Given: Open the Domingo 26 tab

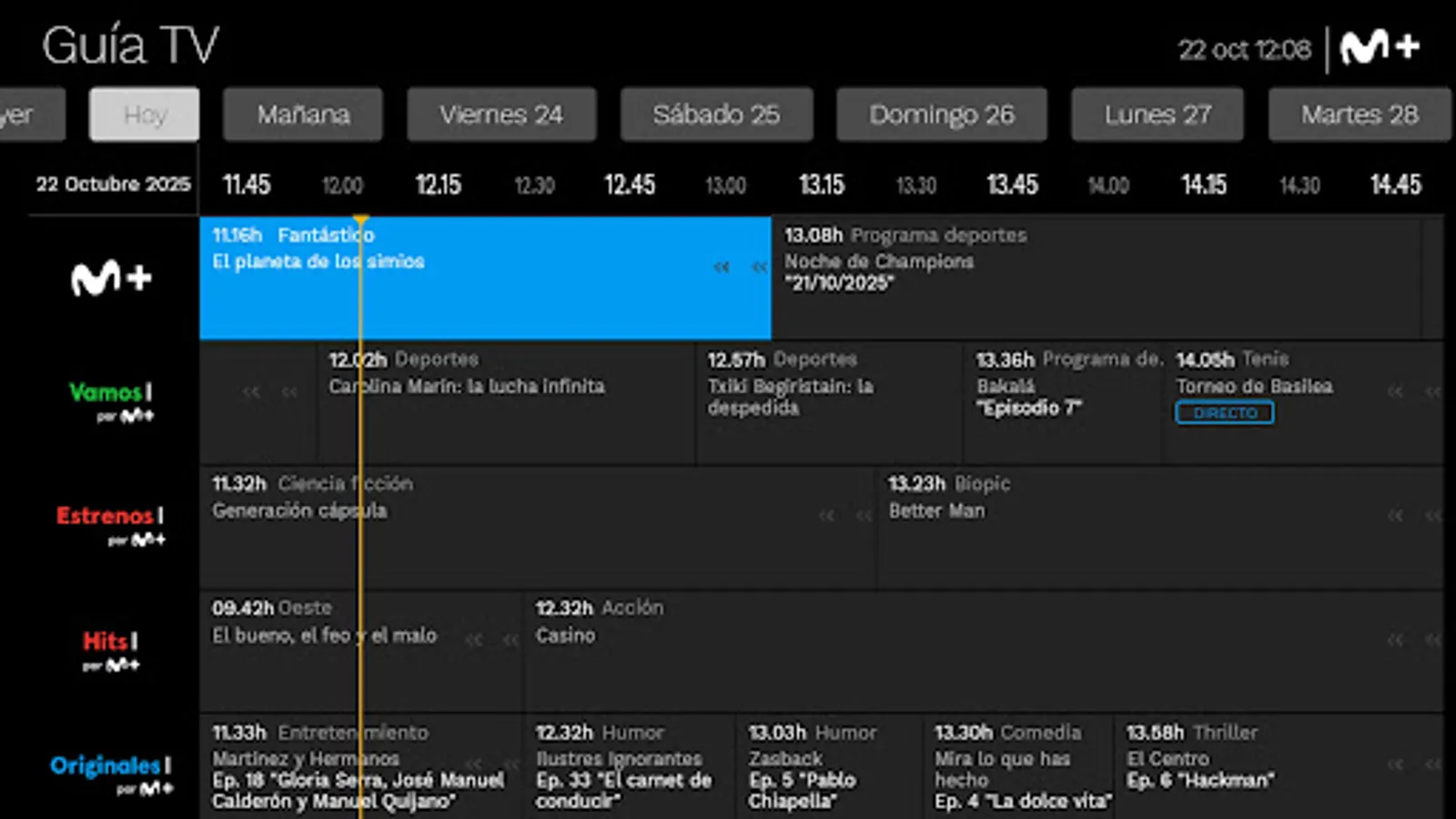Looking at the screenshot, I should pyautogui.click(x=942, y=115).
